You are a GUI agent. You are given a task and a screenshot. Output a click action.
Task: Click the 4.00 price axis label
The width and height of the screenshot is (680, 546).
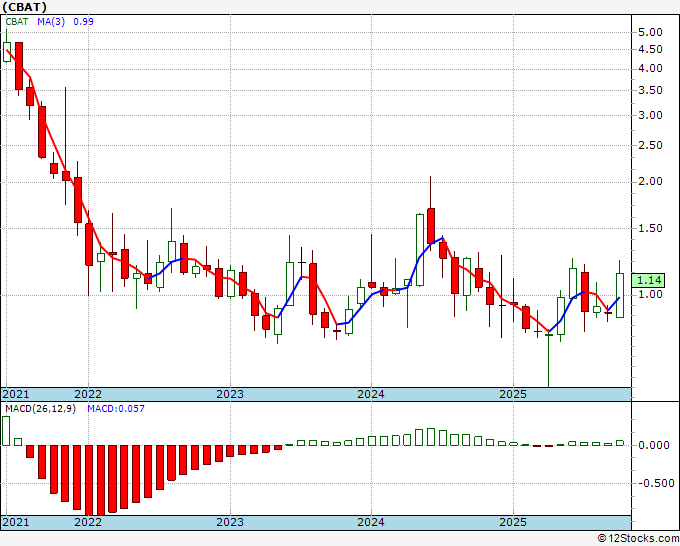(650, 69)
